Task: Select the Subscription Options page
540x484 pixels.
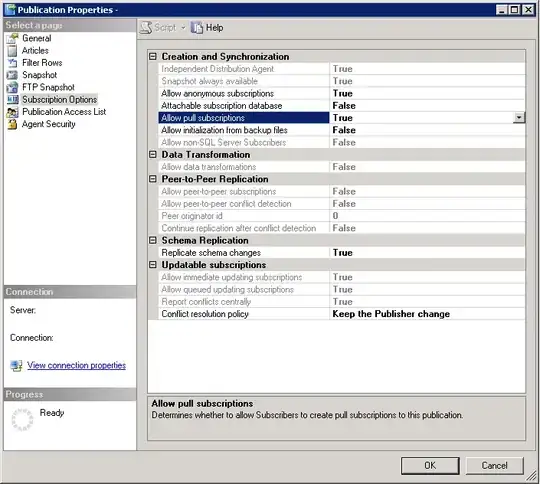Action: 59,100
